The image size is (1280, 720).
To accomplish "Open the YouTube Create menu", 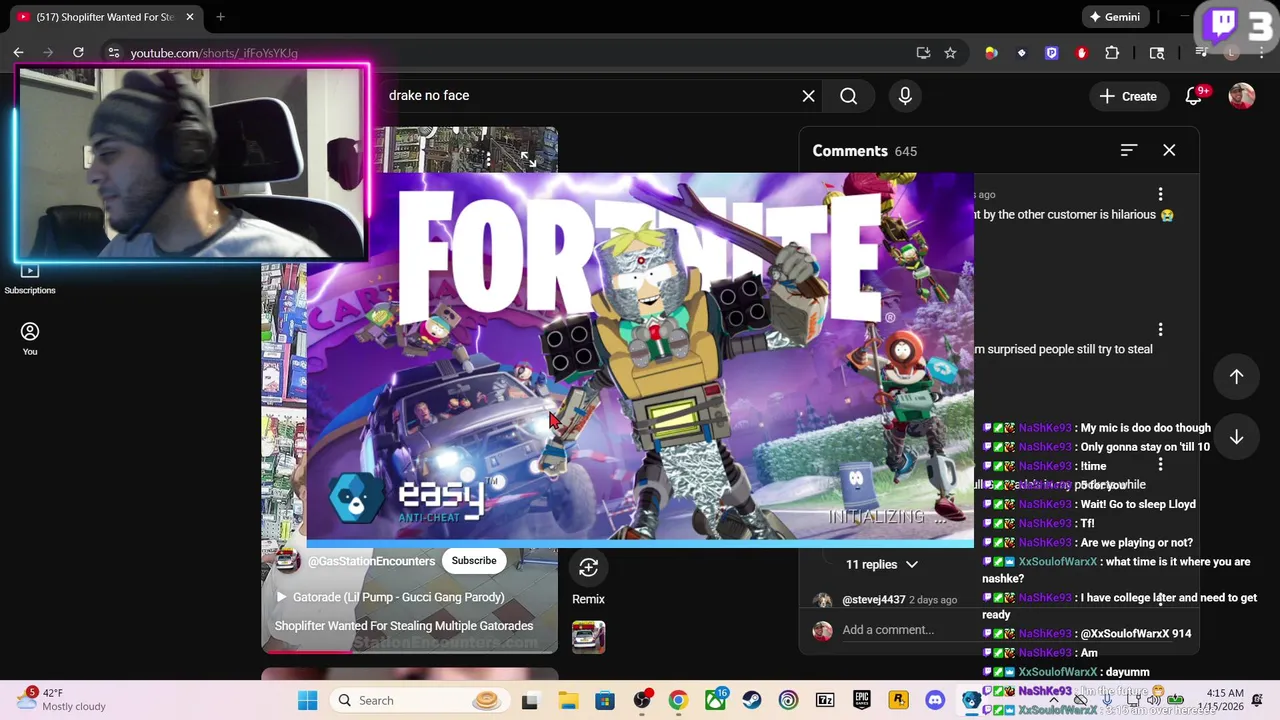I will [1128, 96].
